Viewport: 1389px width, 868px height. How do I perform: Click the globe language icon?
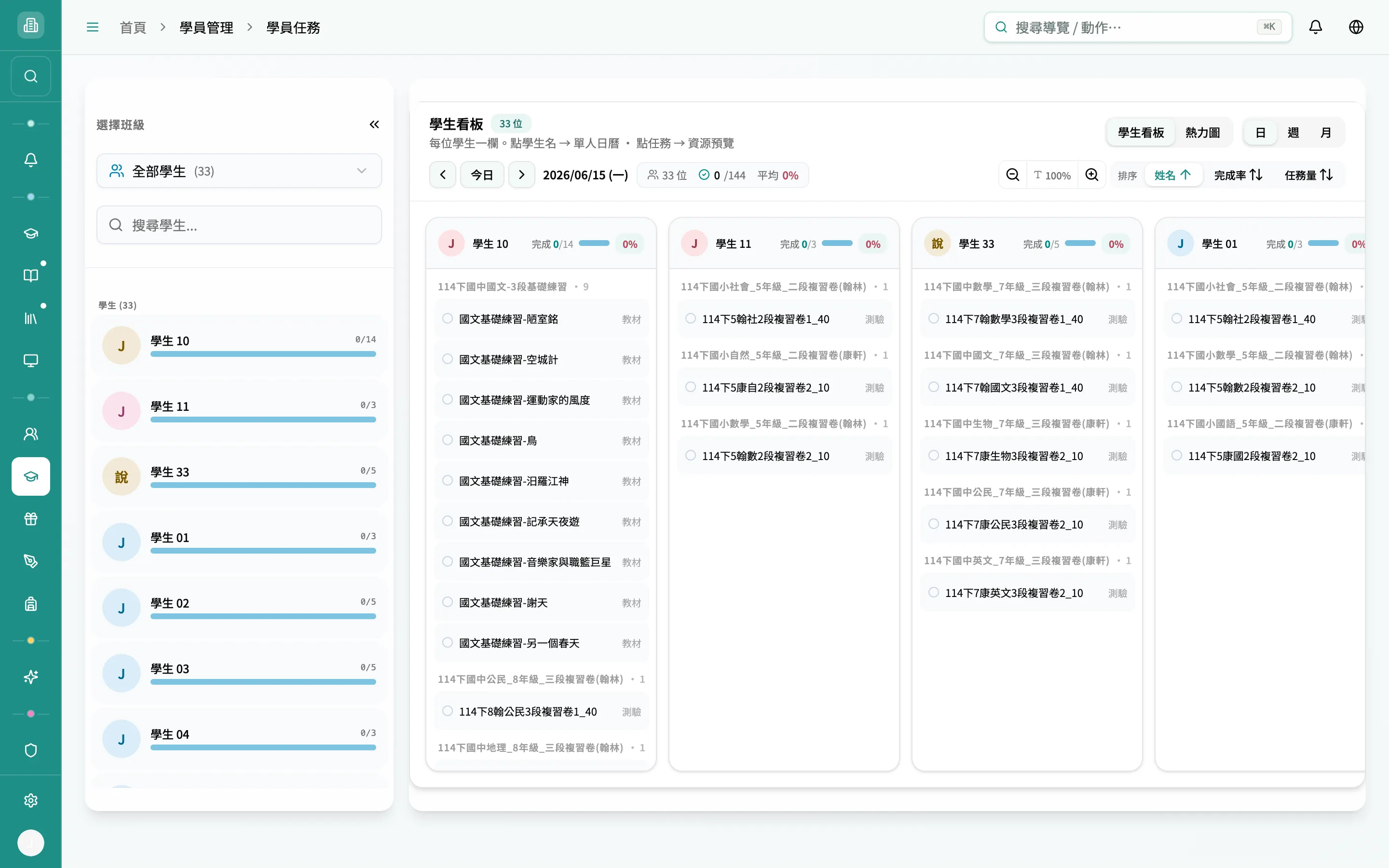[x=1356, y=27]
